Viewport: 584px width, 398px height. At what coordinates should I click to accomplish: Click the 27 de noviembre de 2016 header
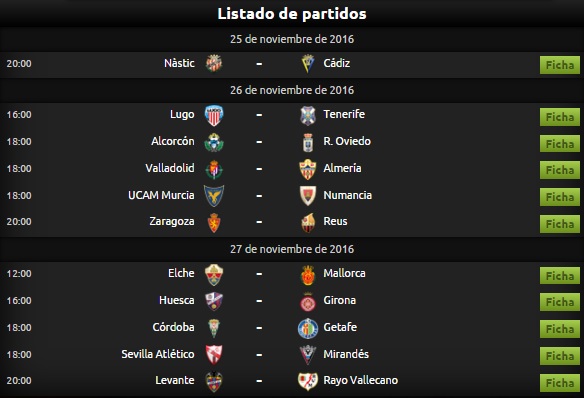click(x=292, y=249)
